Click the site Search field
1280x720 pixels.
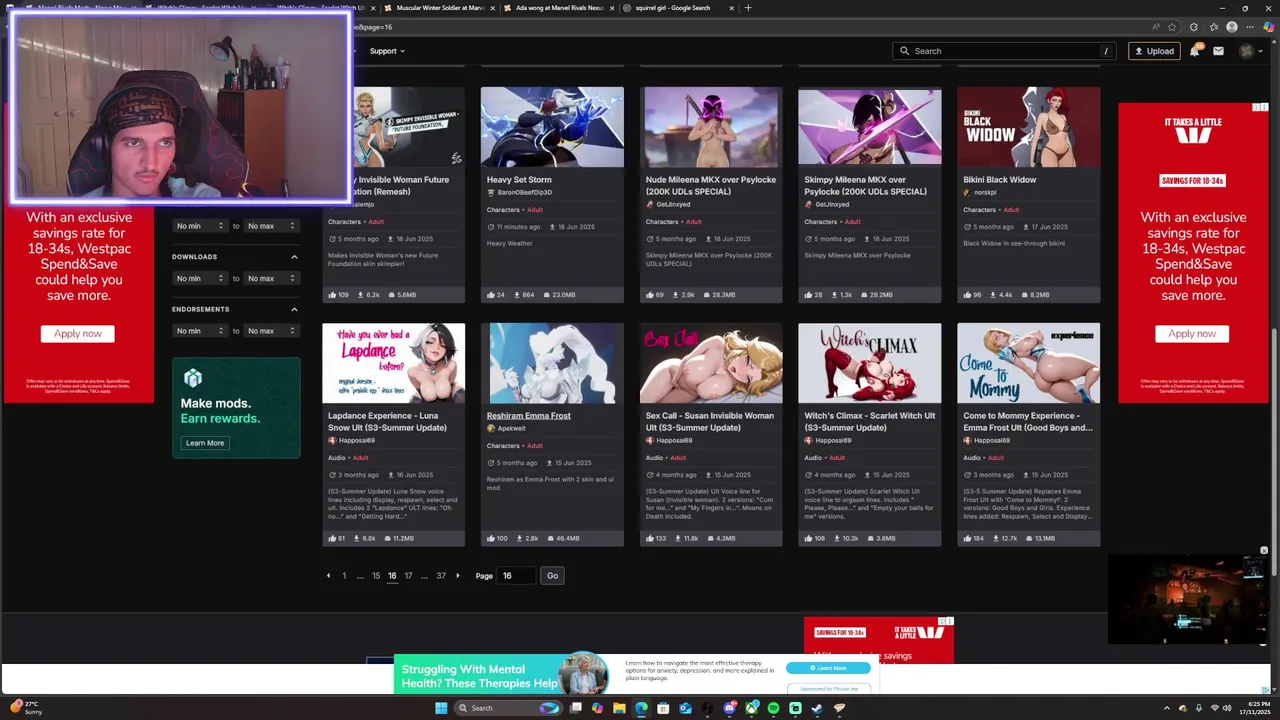(1006, 51)
